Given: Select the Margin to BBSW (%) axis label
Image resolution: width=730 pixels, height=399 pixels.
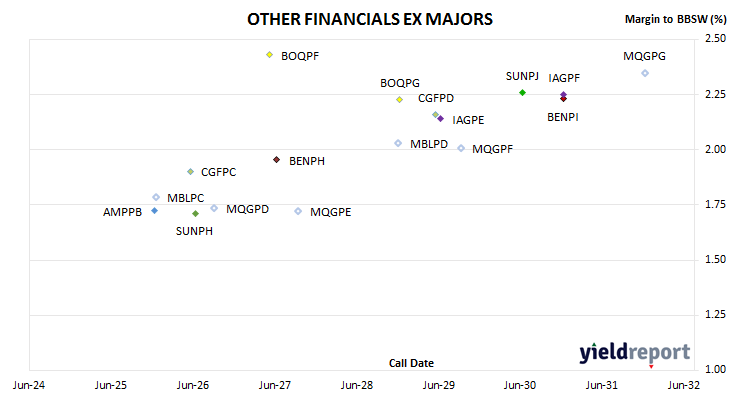Looking at the screenshot, I should [675, 19].
